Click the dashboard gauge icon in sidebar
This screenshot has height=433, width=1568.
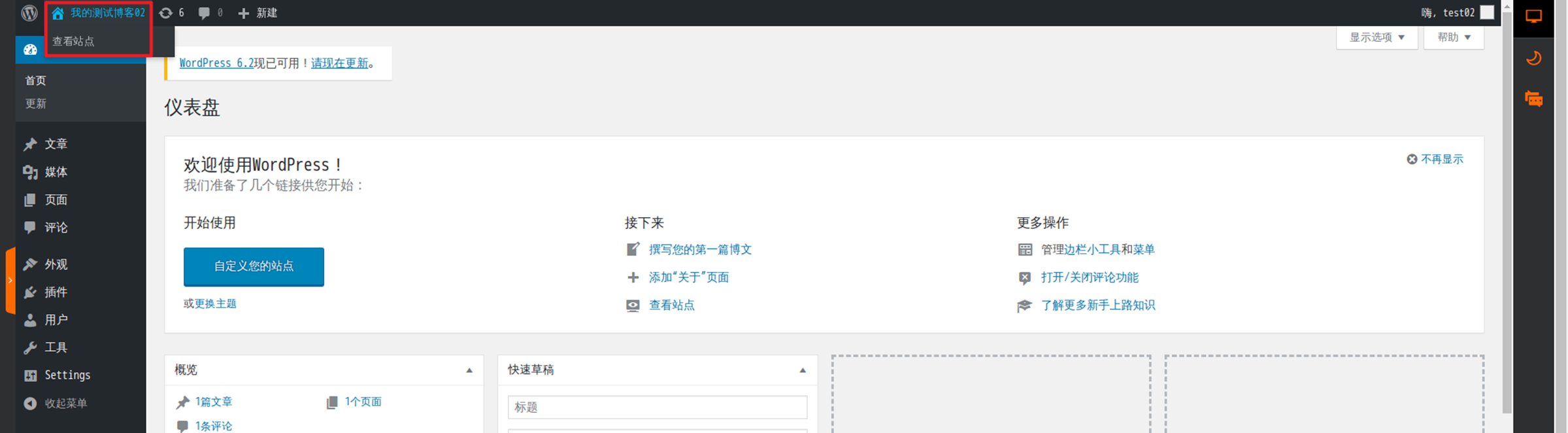pos(30,50)
